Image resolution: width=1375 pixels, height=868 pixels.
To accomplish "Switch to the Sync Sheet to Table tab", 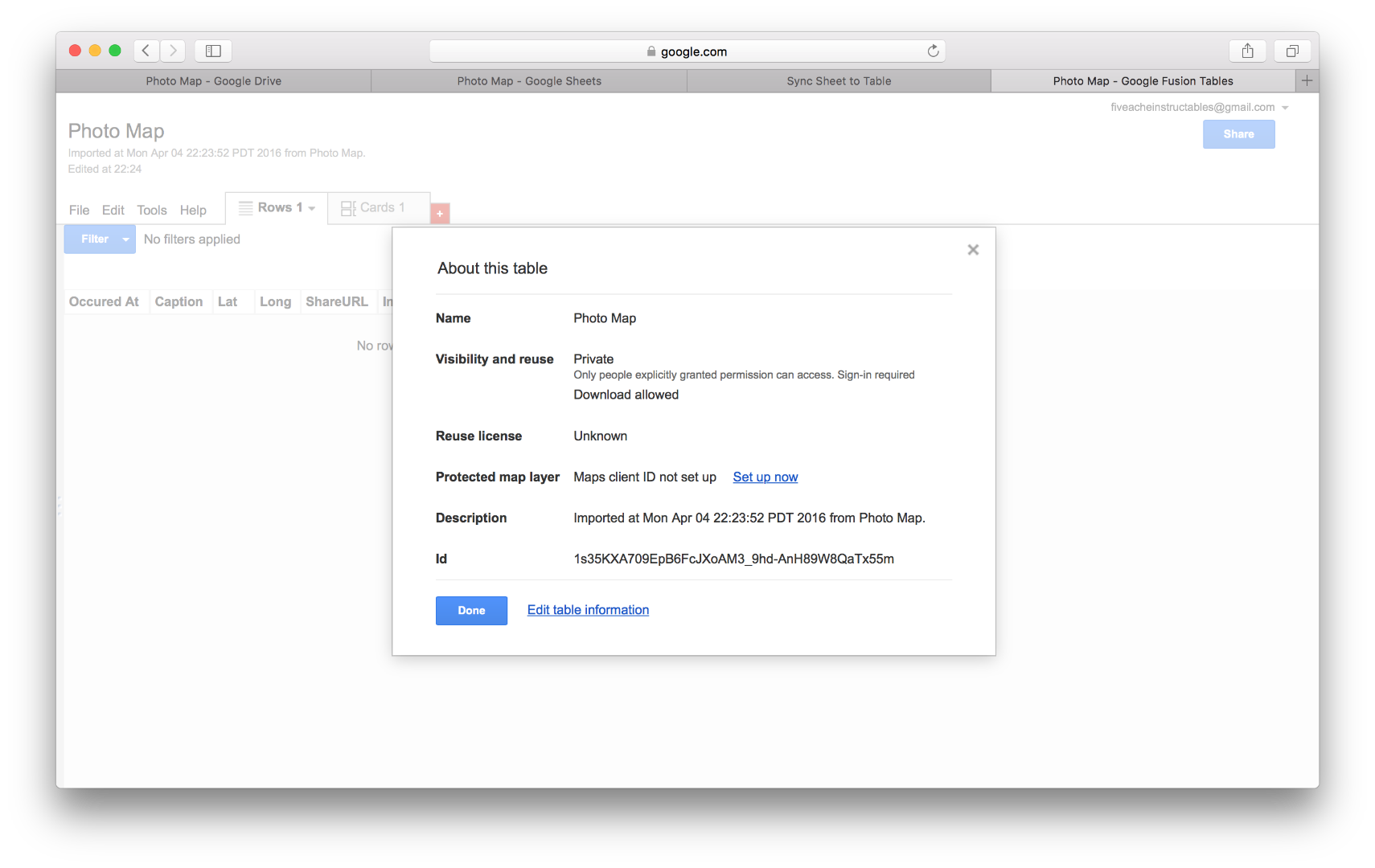I will (x=838, y=80).
